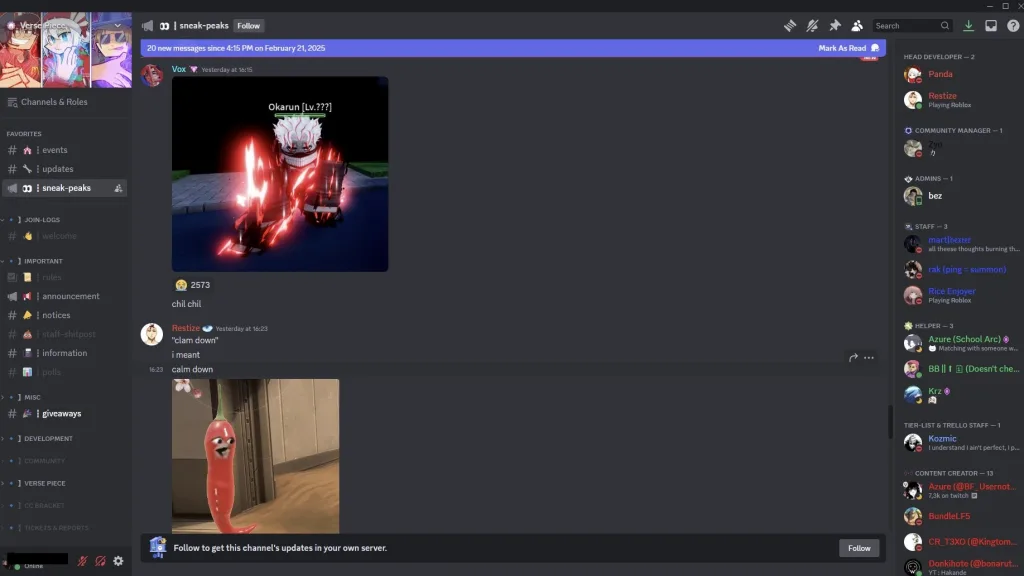Open Krz member profile
Screen dimensions: 1024x576
coord(959,394)
